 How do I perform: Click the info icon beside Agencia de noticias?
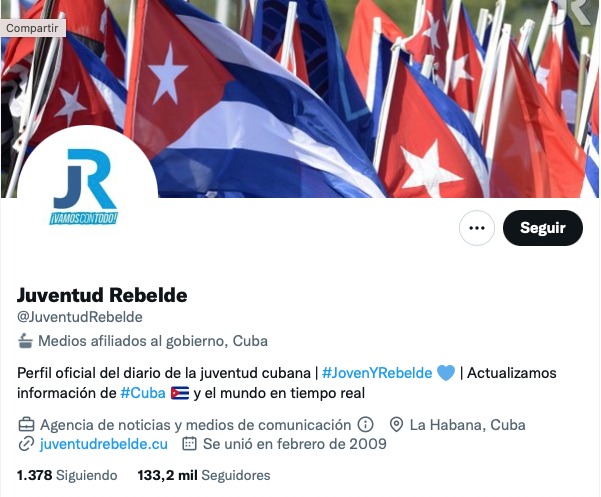tap(365, 425)
